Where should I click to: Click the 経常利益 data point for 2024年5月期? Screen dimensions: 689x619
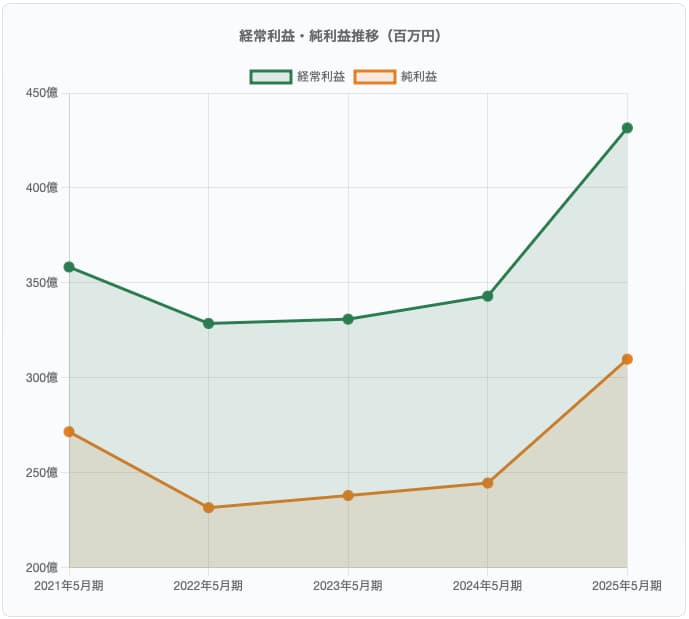(487, 296)
